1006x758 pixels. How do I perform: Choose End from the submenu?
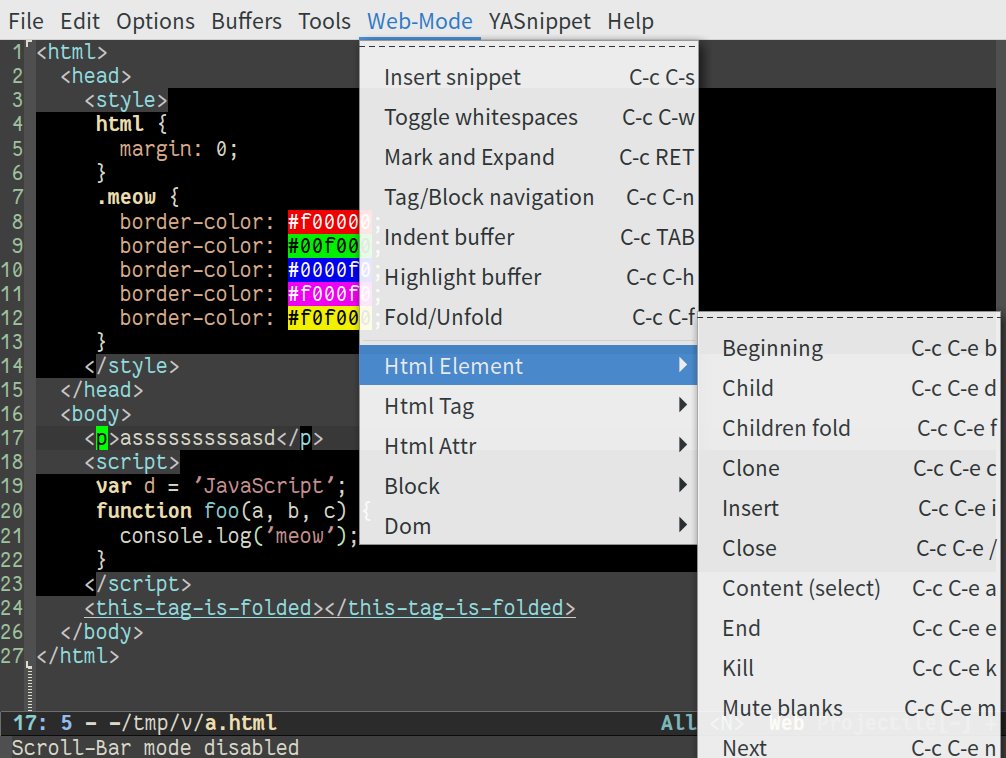pos(849,628)
